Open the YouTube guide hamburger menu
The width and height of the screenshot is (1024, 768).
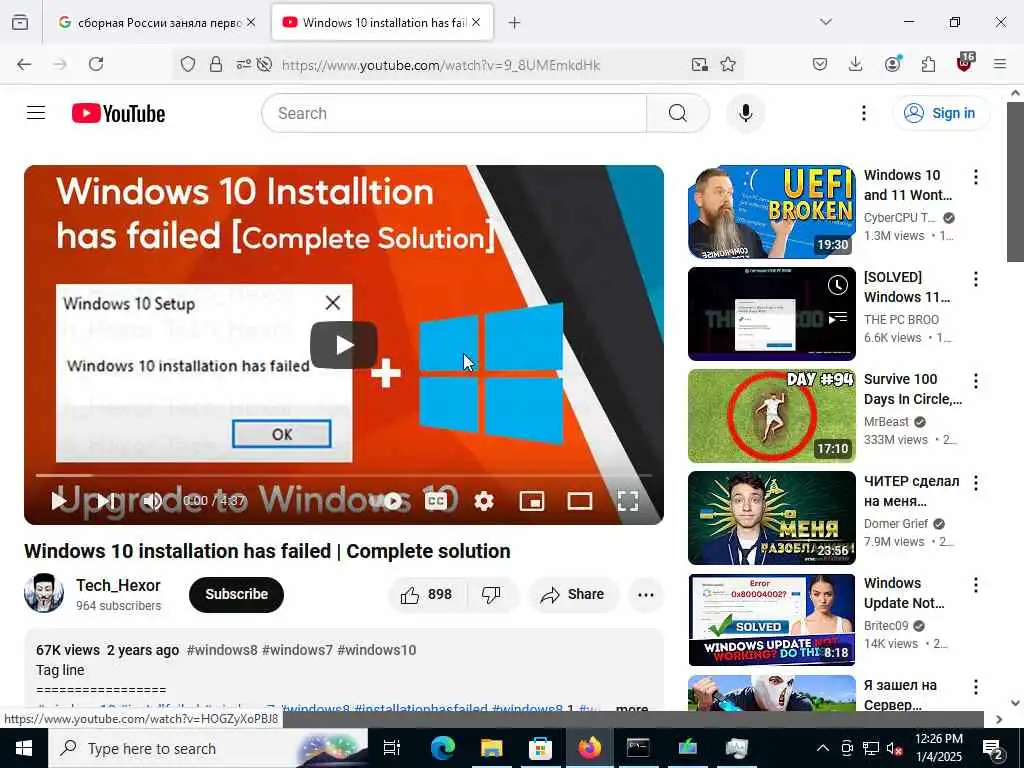click(x=36, y=113)
